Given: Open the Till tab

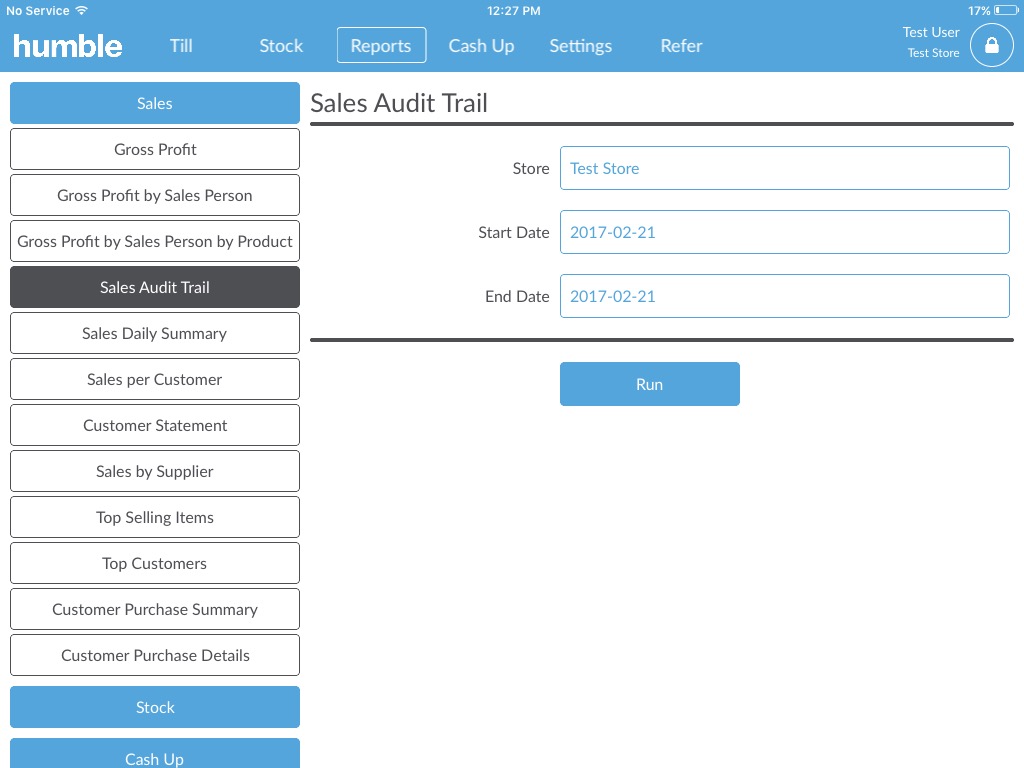Looking at the screenshot, I should (181, 46).
